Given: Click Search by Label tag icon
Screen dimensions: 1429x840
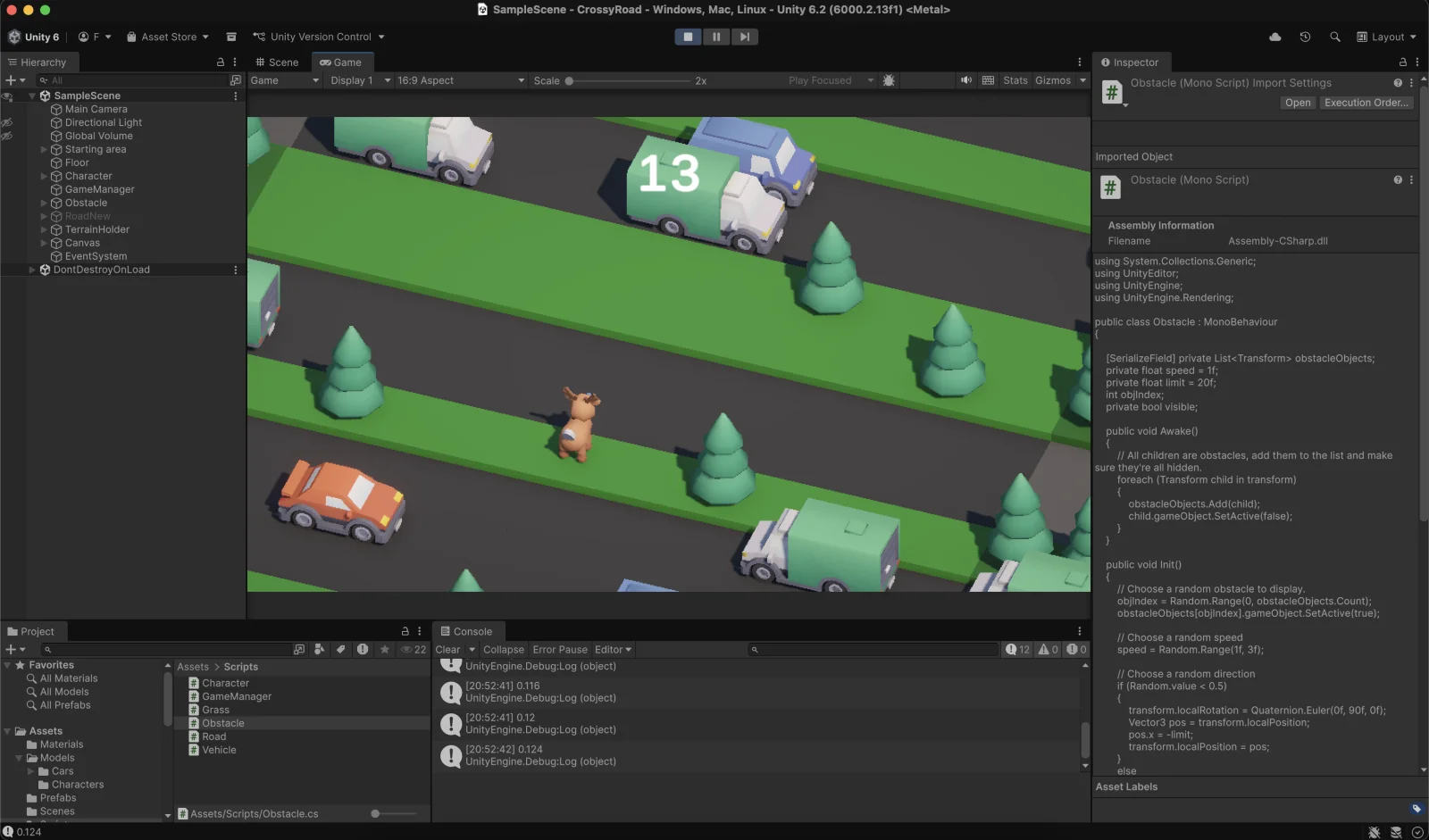Looking at the screenshot, I should point(340,650).
